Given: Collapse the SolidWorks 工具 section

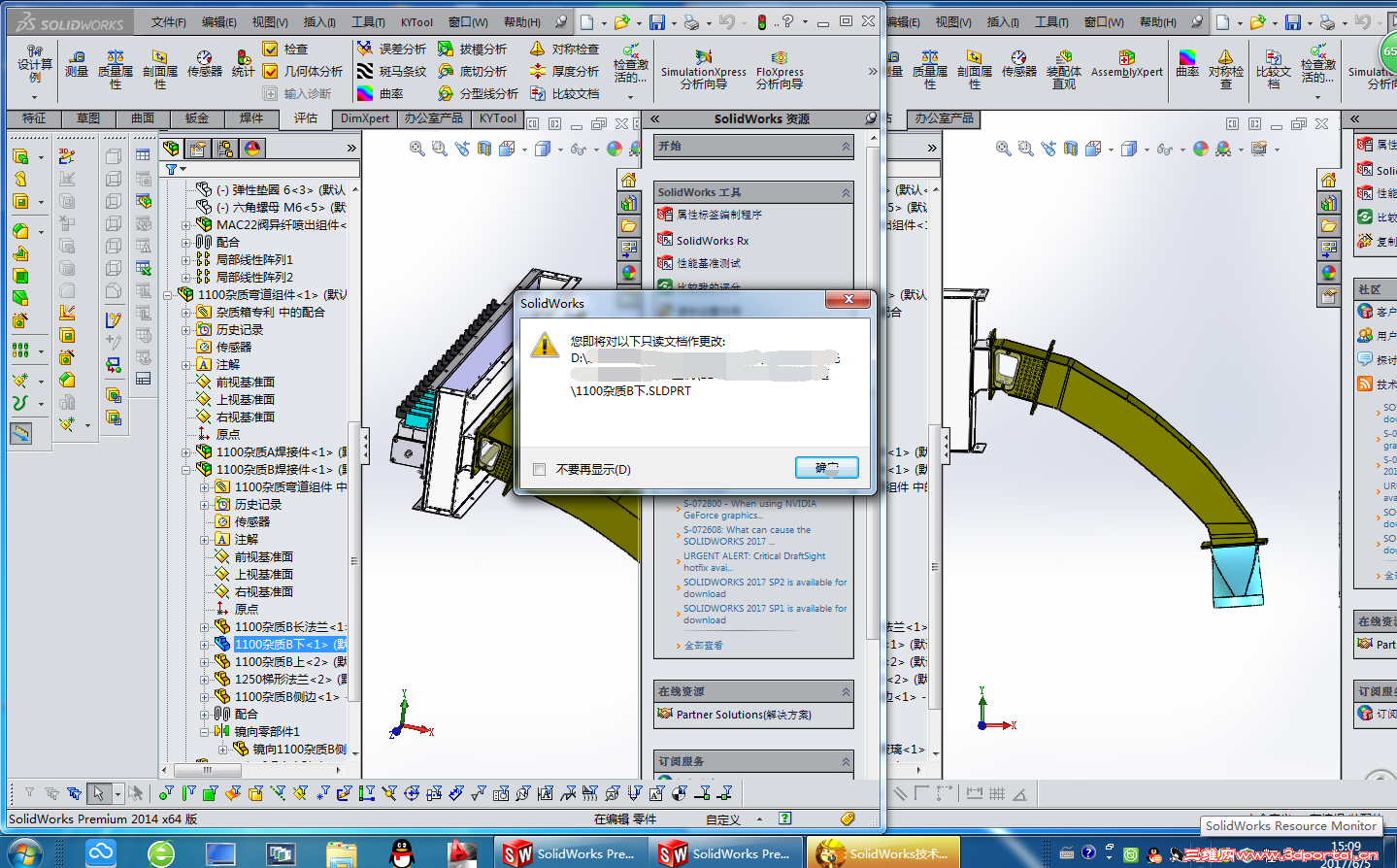Looking at the screenshot, I should 846,193.
